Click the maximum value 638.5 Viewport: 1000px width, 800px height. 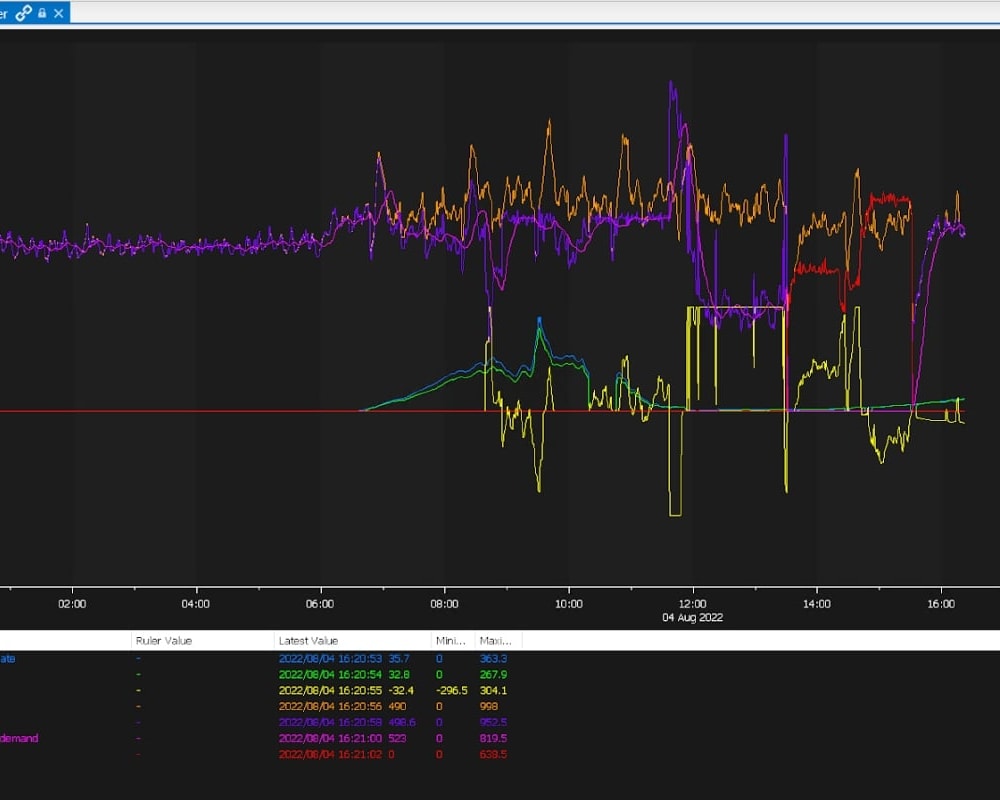click(493, 754)
